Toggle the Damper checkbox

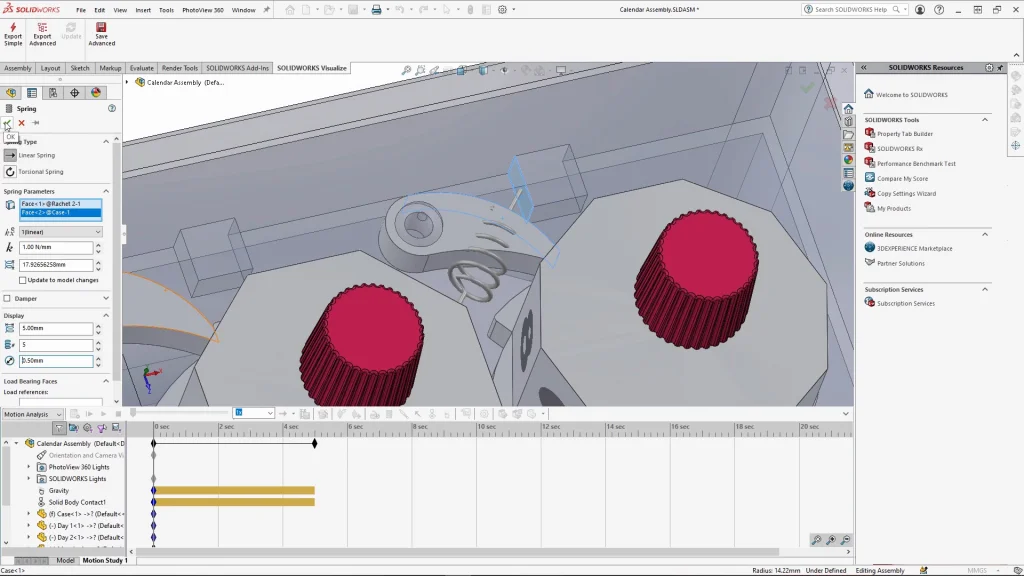8,298
